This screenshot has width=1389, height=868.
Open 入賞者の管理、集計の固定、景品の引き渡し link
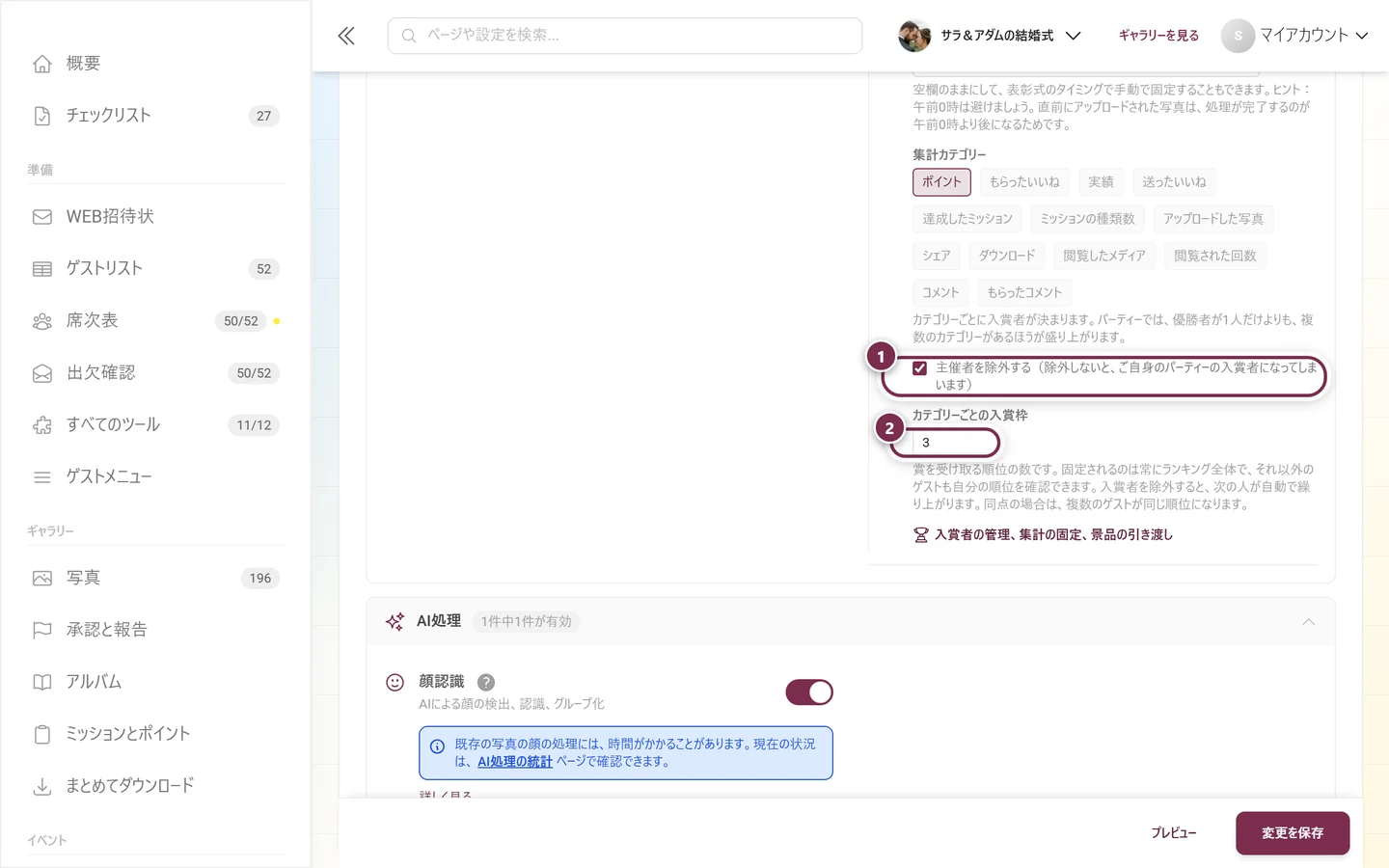tap(1043, 535)
